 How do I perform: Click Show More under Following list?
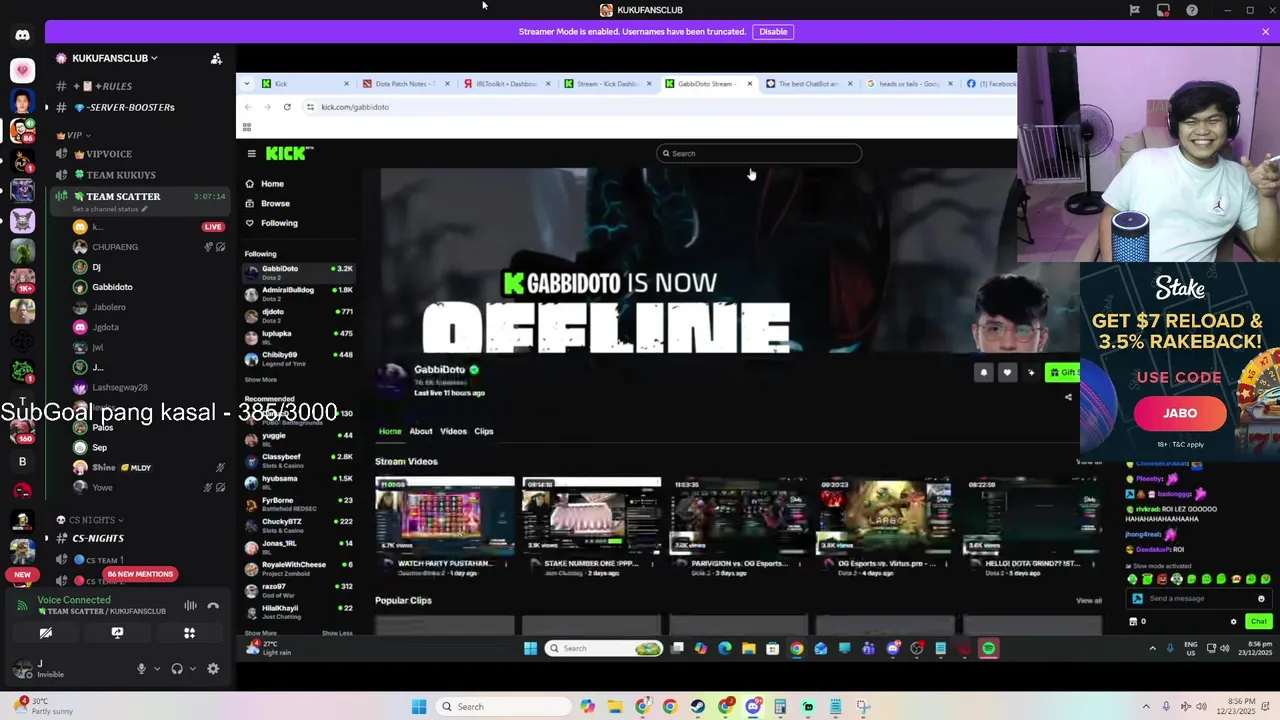point(261,380)
